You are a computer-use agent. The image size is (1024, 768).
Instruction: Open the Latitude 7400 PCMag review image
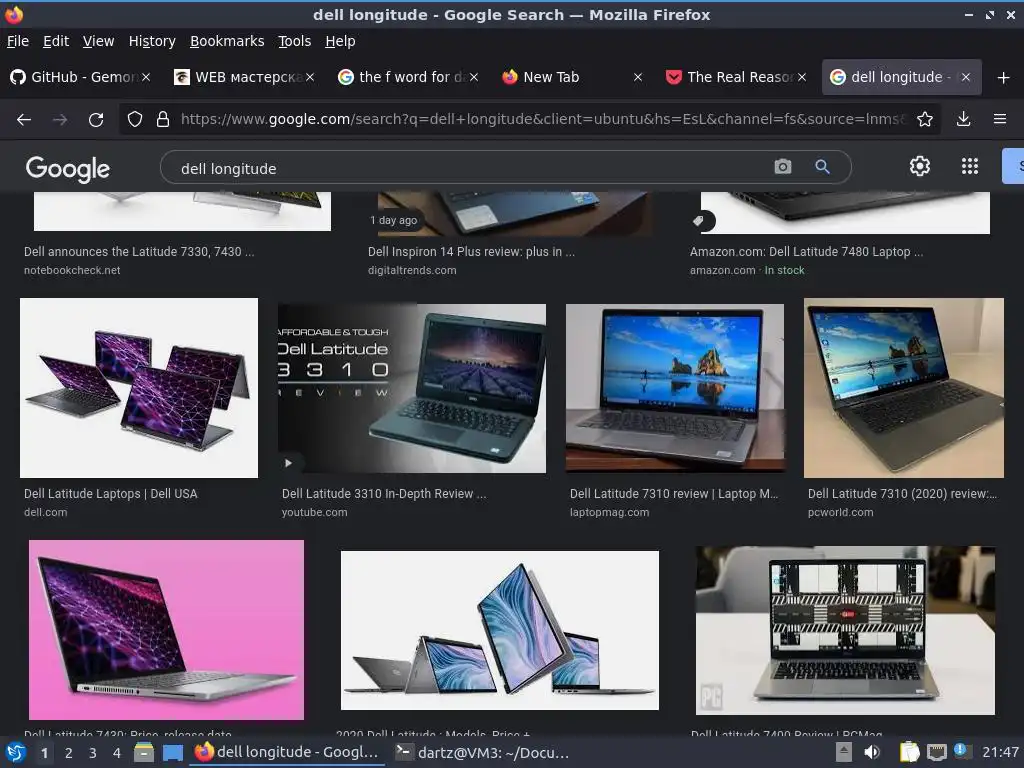pyautogui.click(x=845, y=630)
